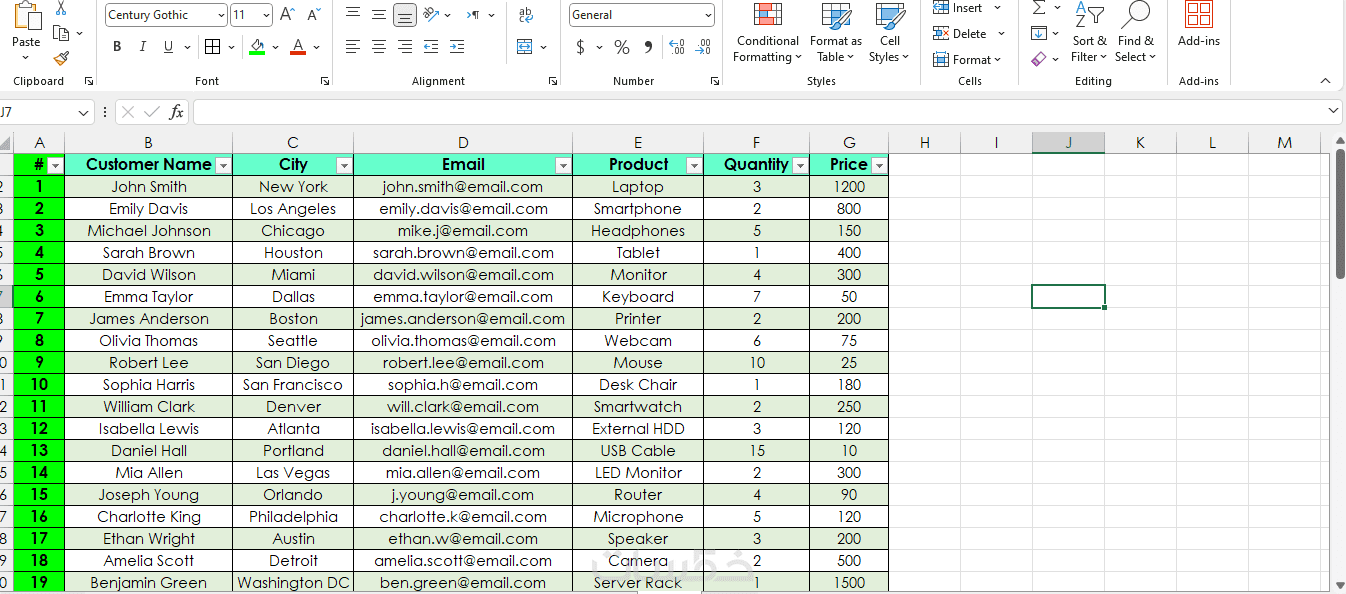Apply middle align to cell text
Screen dimensions: 1346x594
[x=379, y=15]
